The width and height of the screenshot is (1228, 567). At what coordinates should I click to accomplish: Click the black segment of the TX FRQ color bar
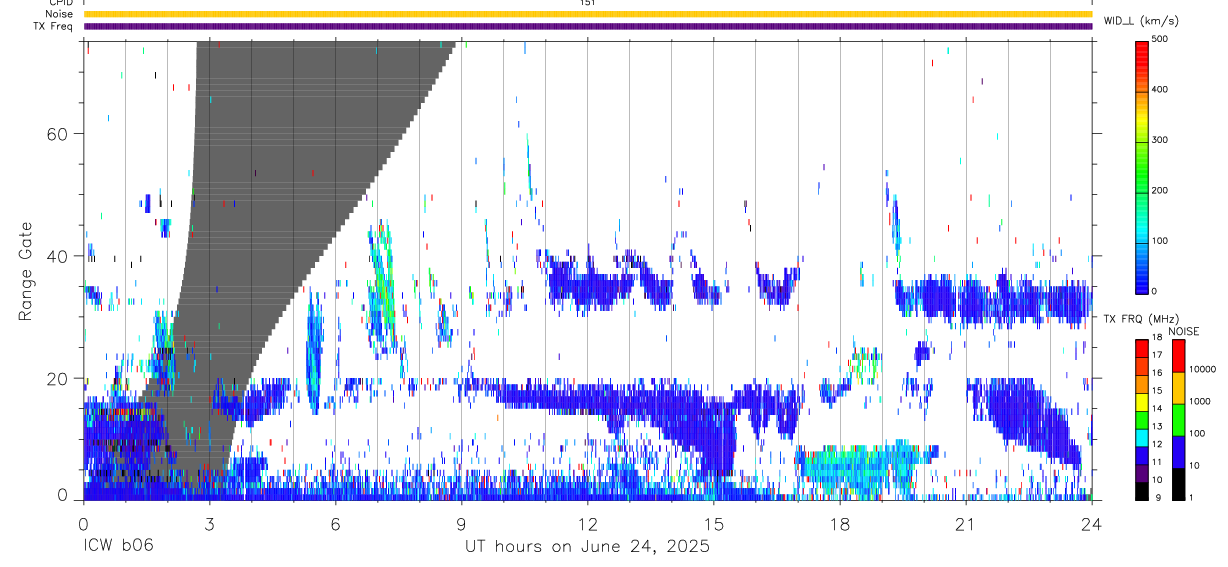pos(1141,490)
